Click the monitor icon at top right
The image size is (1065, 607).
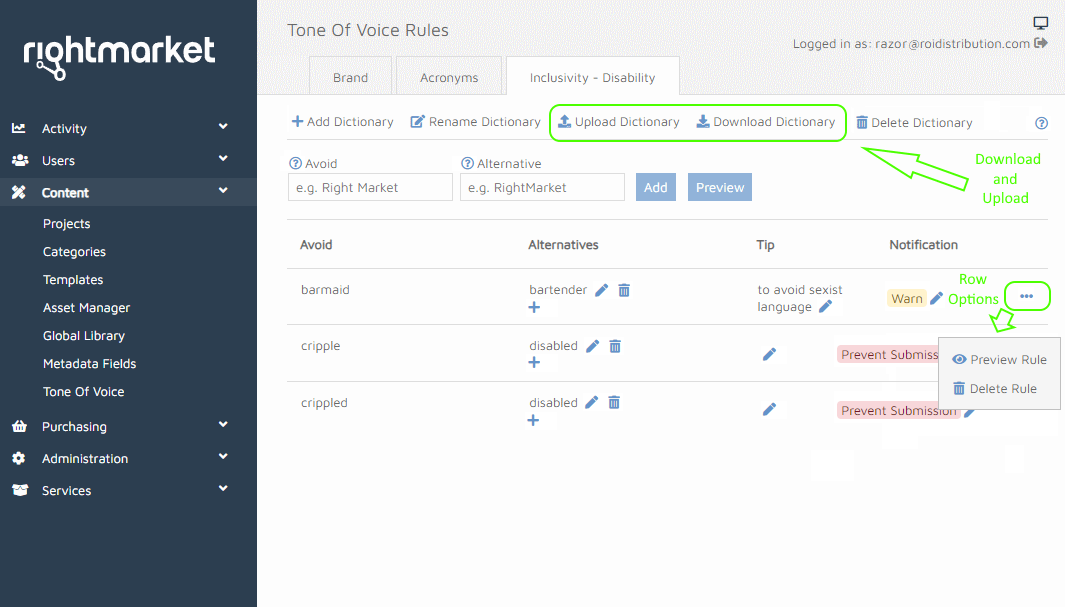pos(1040,23)
